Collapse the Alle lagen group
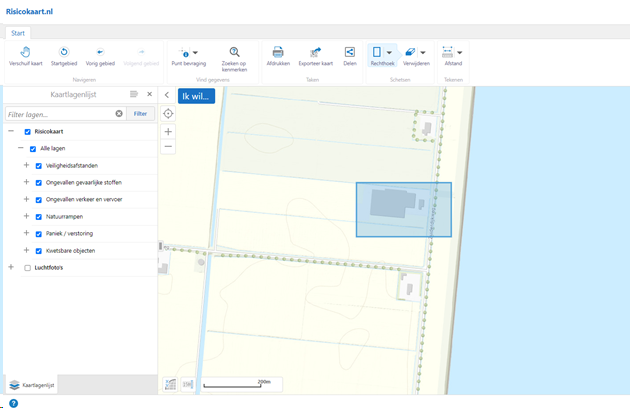630x408 pixels. click(x=19, y=149)
